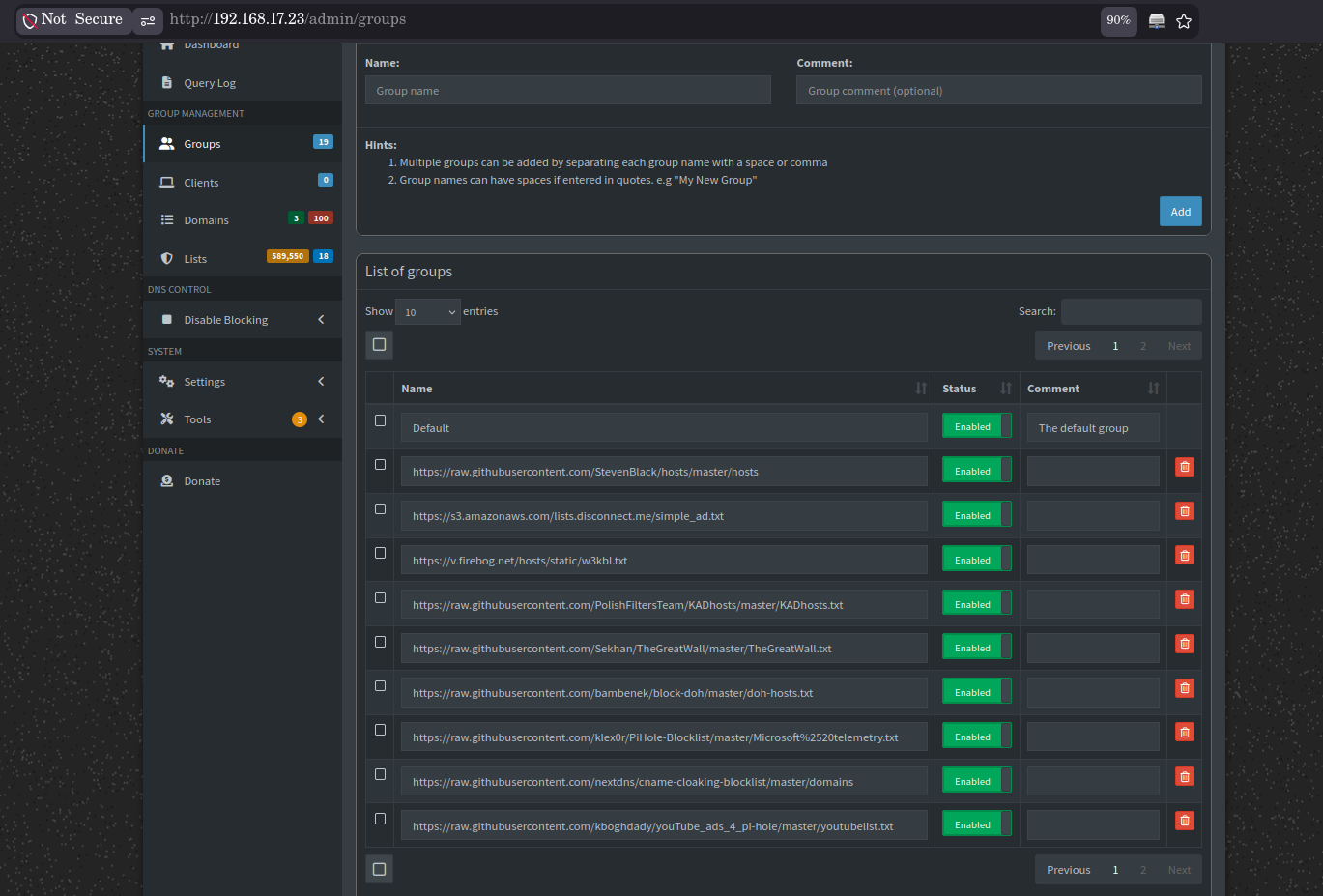
Task: Delete the Microsoft telemetry group
Action: pyautogui.click(x=1184, y=732)
